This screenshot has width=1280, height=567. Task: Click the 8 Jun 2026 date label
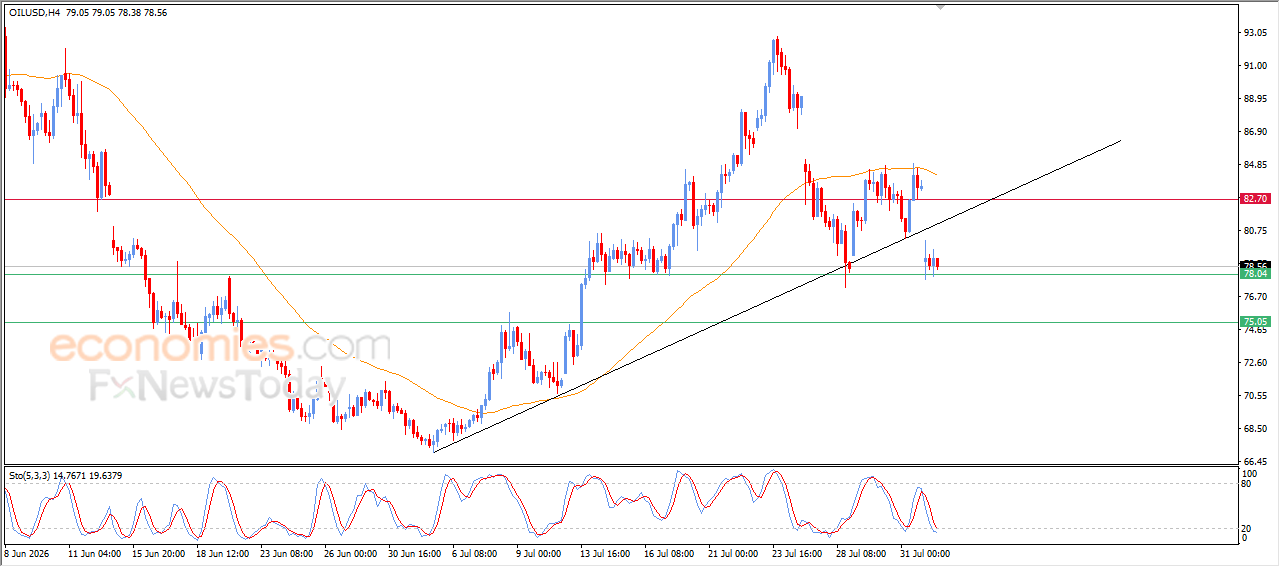coord(29,553)
